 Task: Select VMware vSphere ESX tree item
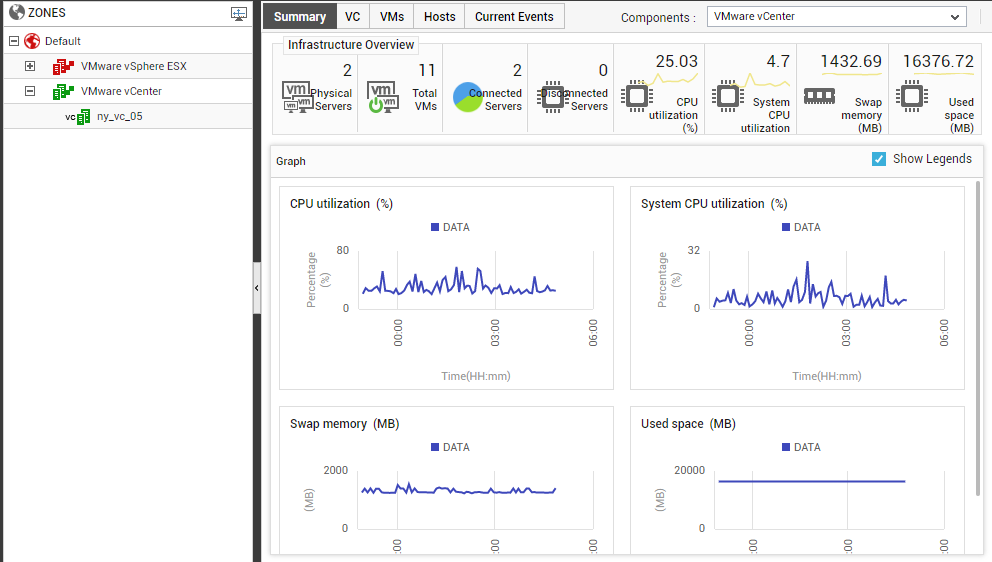click(133, 66)
